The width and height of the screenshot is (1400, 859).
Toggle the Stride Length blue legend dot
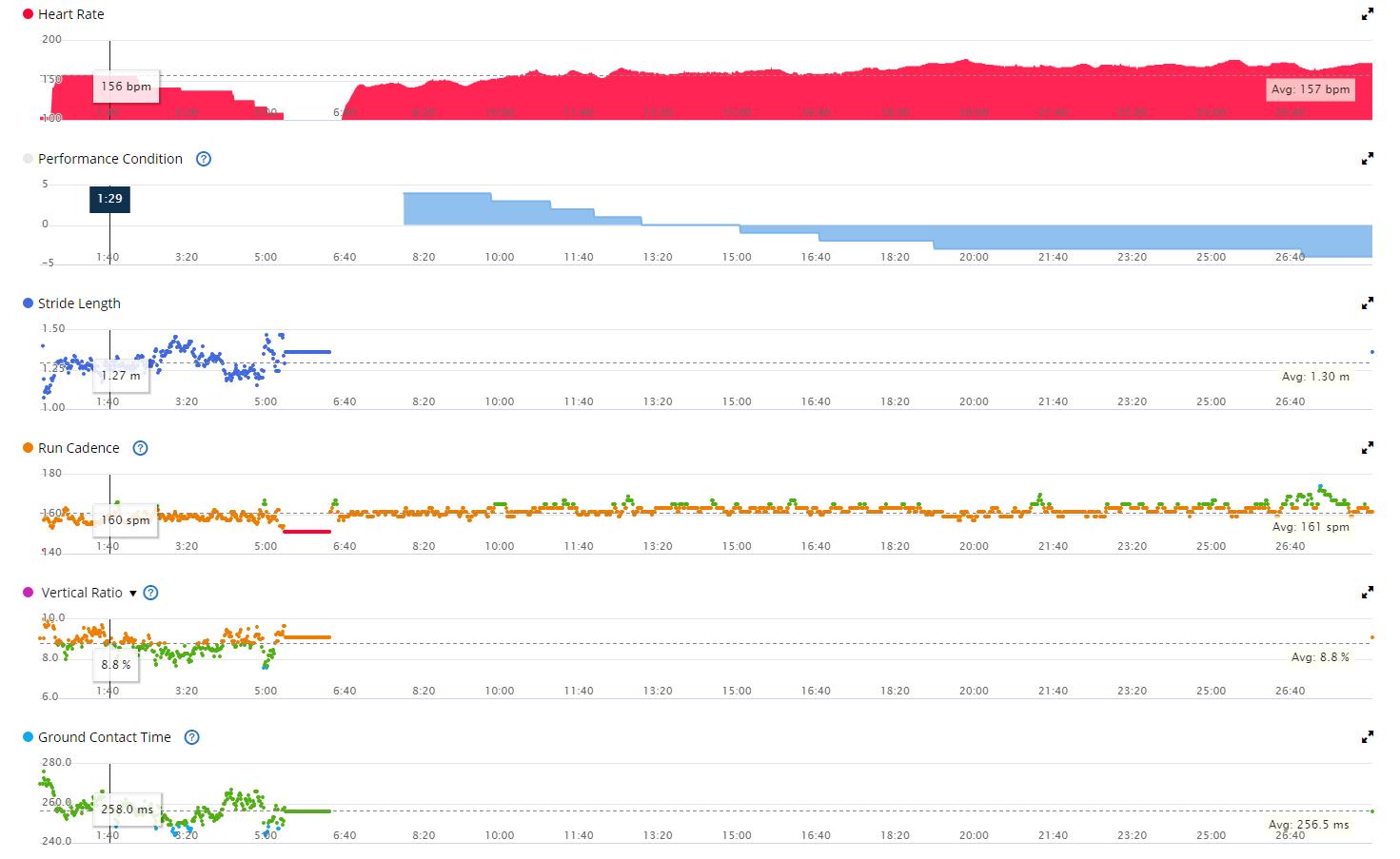[28, 303]
